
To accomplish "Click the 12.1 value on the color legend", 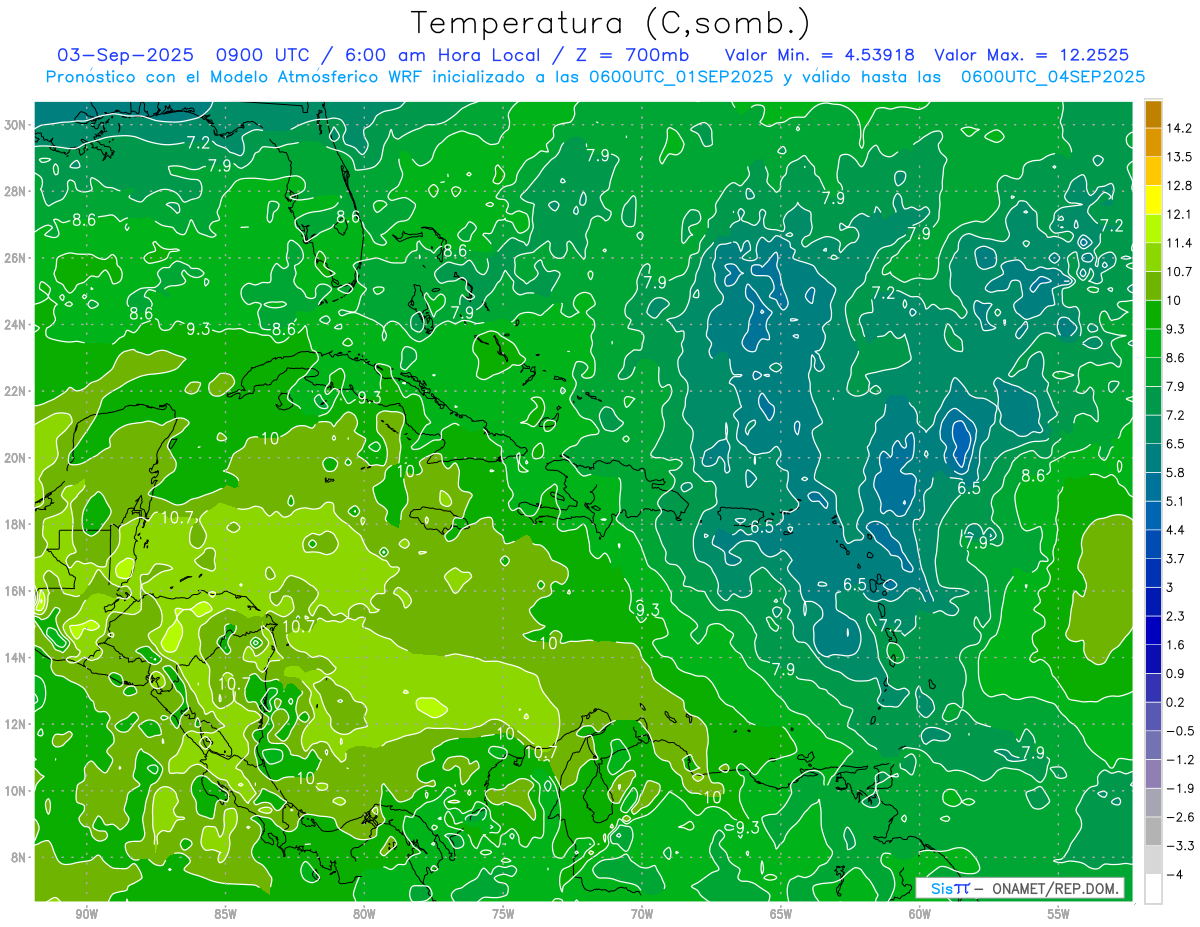I will (1179, 214).
